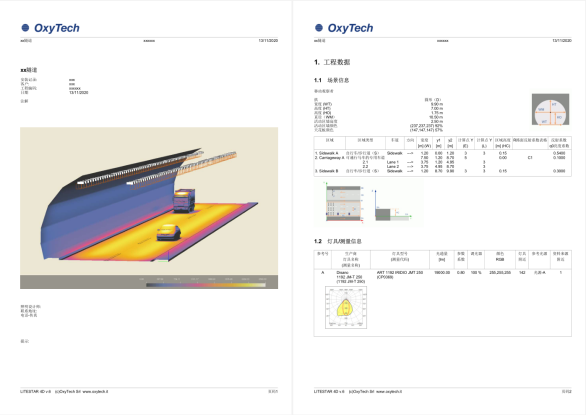
Task: Click the OxyTech logo on the right page
Action: pyautogui.click(x=344, y=28)
